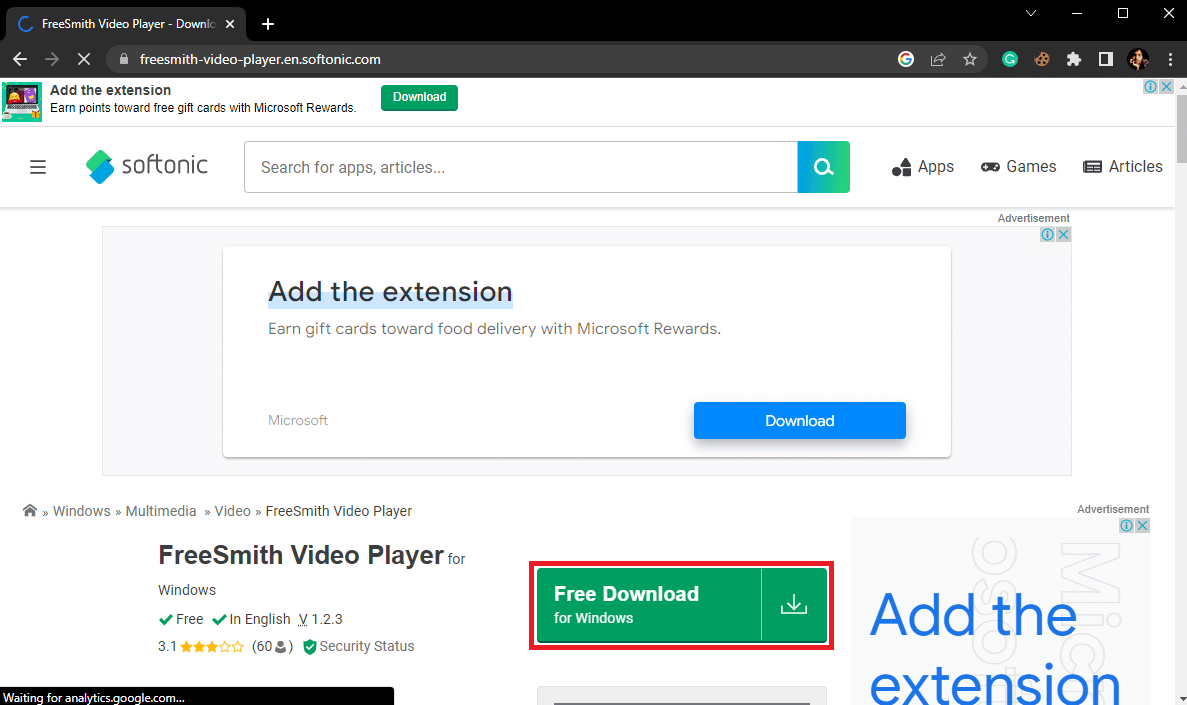Viewport: 1187px width, 705px height.
Task: Click the address bar URL
Action: click(260, 59)
